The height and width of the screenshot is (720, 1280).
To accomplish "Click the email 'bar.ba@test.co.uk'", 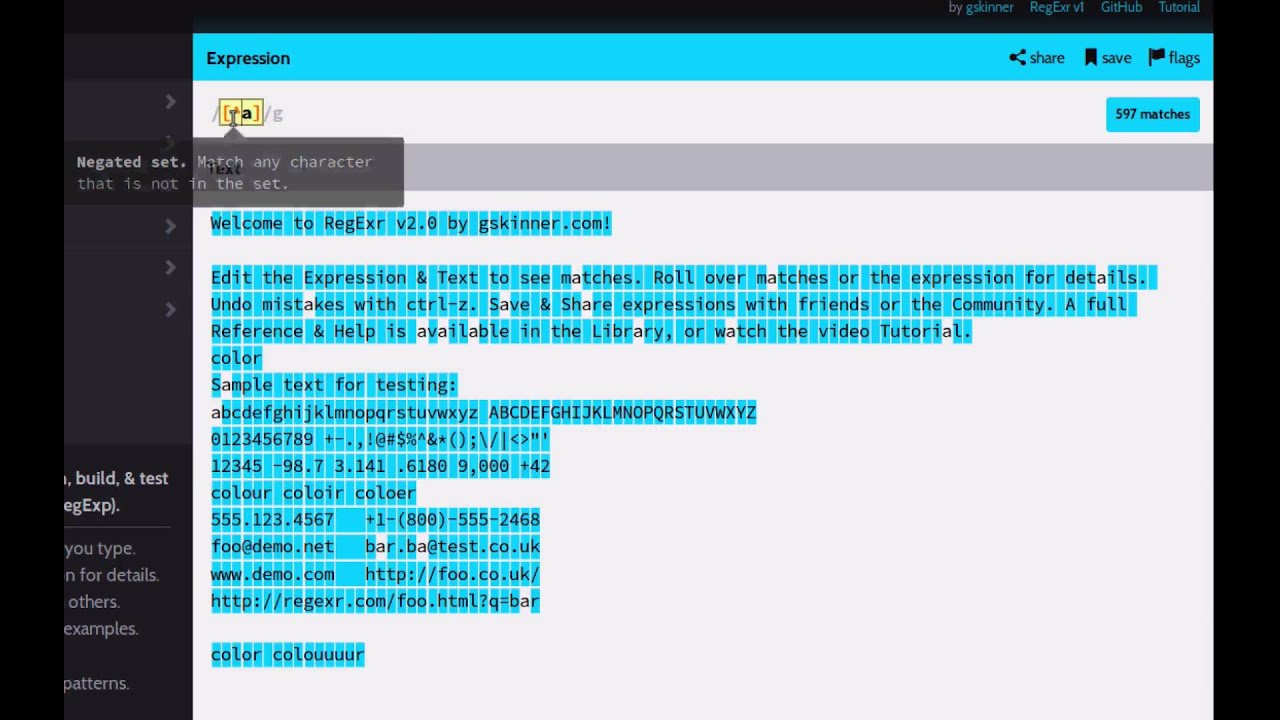I will click(452, 547).
